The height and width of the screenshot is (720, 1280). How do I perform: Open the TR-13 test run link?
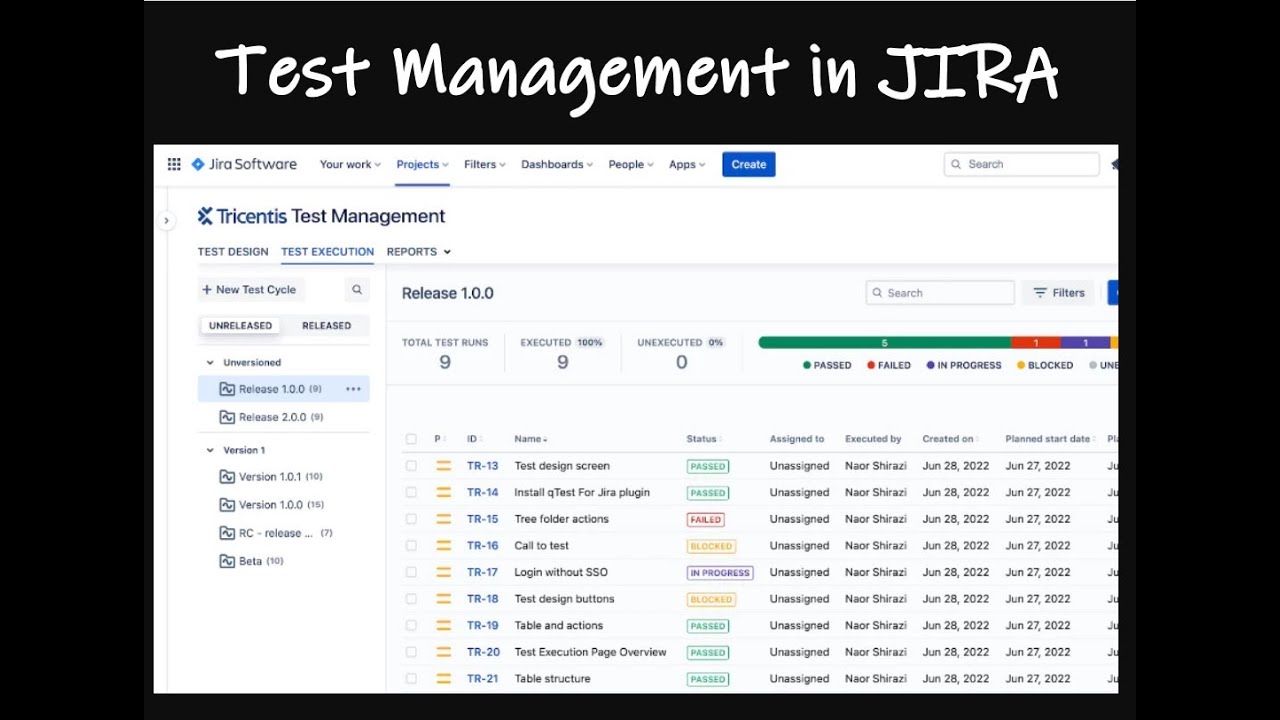(482, 466)
